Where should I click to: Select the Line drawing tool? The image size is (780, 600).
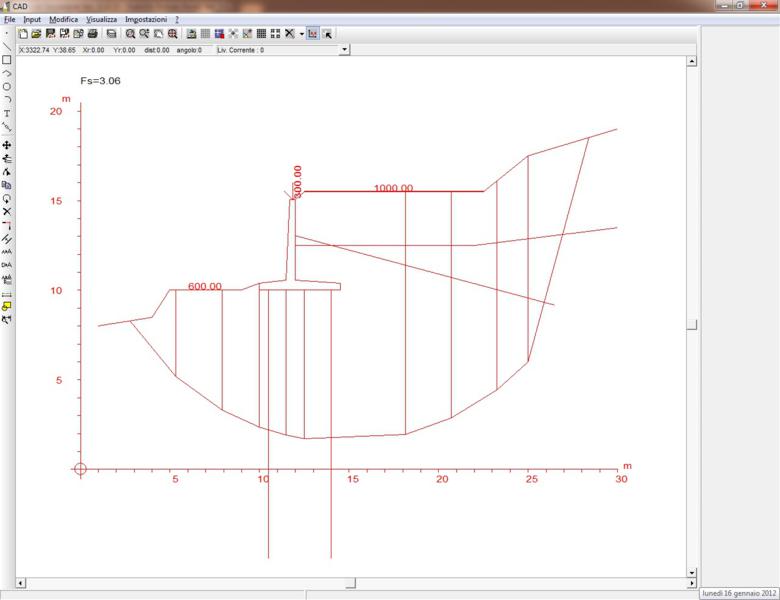coord(6,47)
